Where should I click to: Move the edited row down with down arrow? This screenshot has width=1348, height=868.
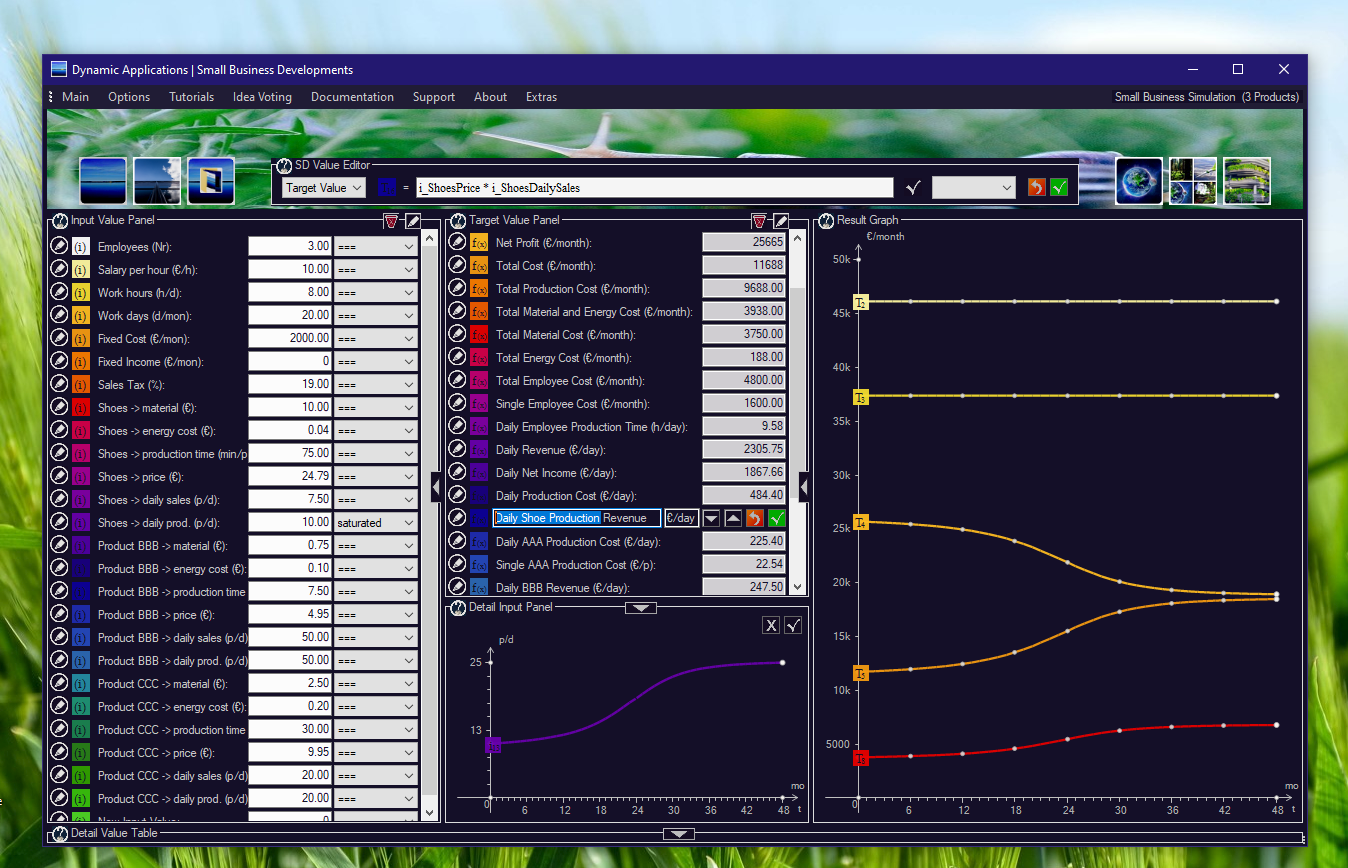coord(711,518)
